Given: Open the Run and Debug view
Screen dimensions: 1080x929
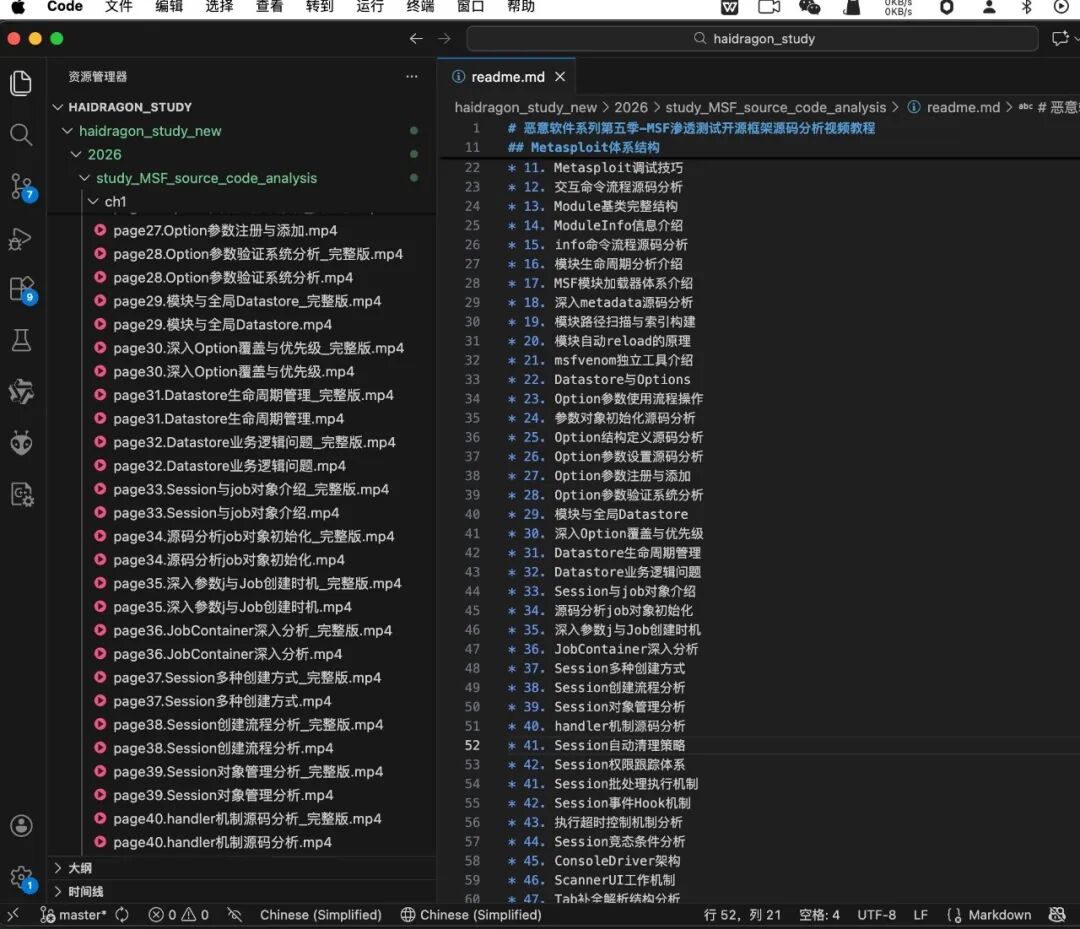Looking at the screenshot, I should (x=21, y=239).
